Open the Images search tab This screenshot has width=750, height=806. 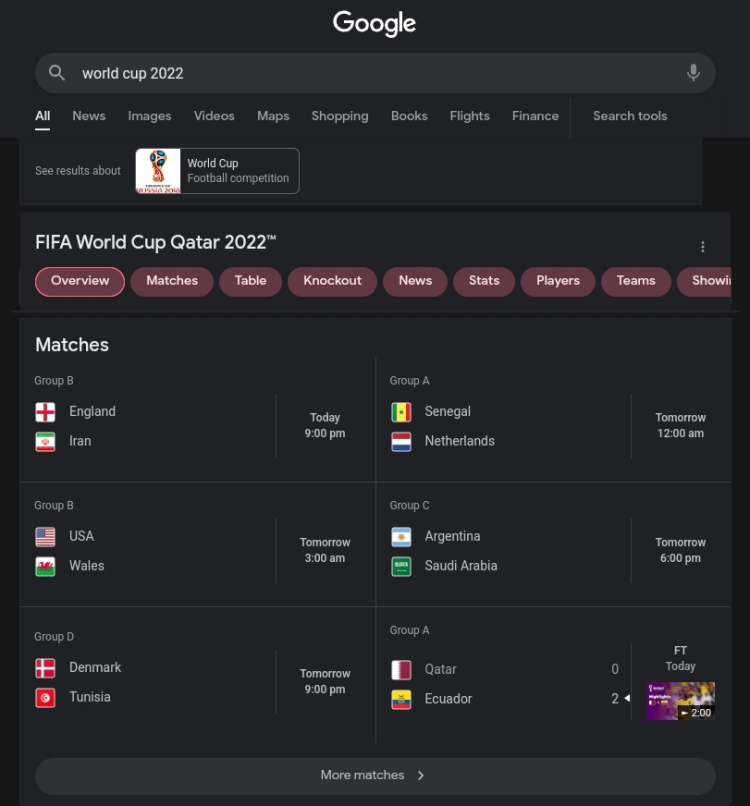tap(149, 116)
